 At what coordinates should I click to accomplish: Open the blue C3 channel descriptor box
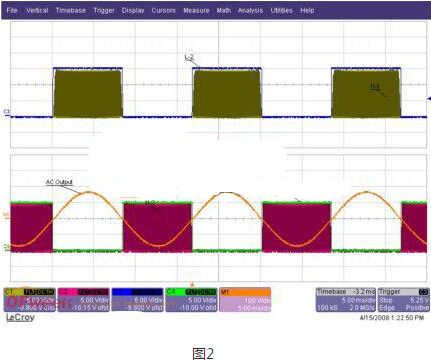(x=137, y=300)
